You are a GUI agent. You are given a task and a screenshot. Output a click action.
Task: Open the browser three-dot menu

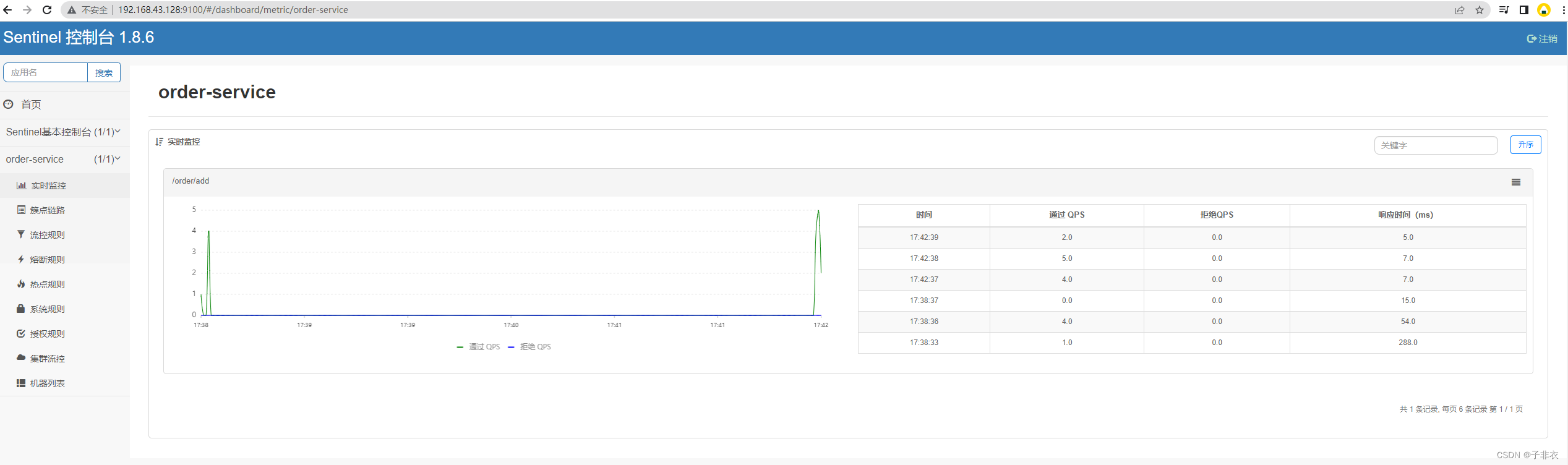1563,10
